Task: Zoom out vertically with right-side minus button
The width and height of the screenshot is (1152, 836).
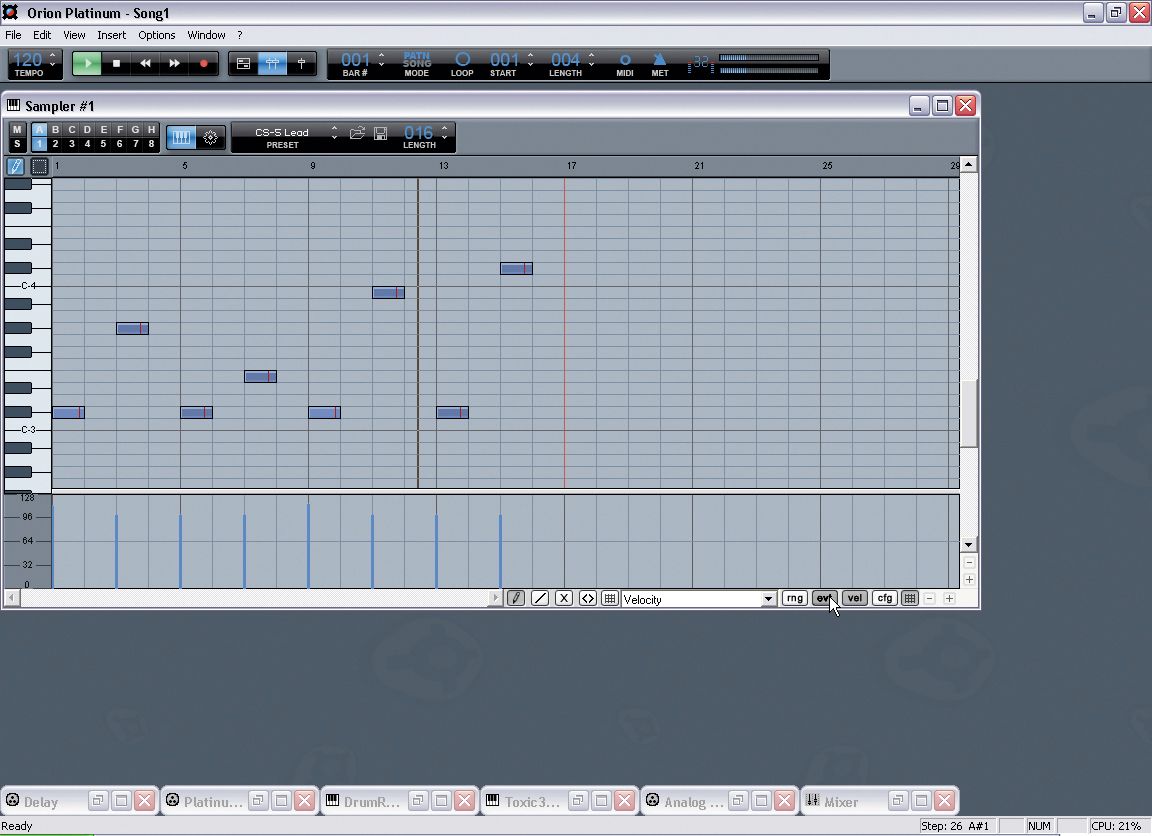Action: pyautogui.click(x=969, y=563)
